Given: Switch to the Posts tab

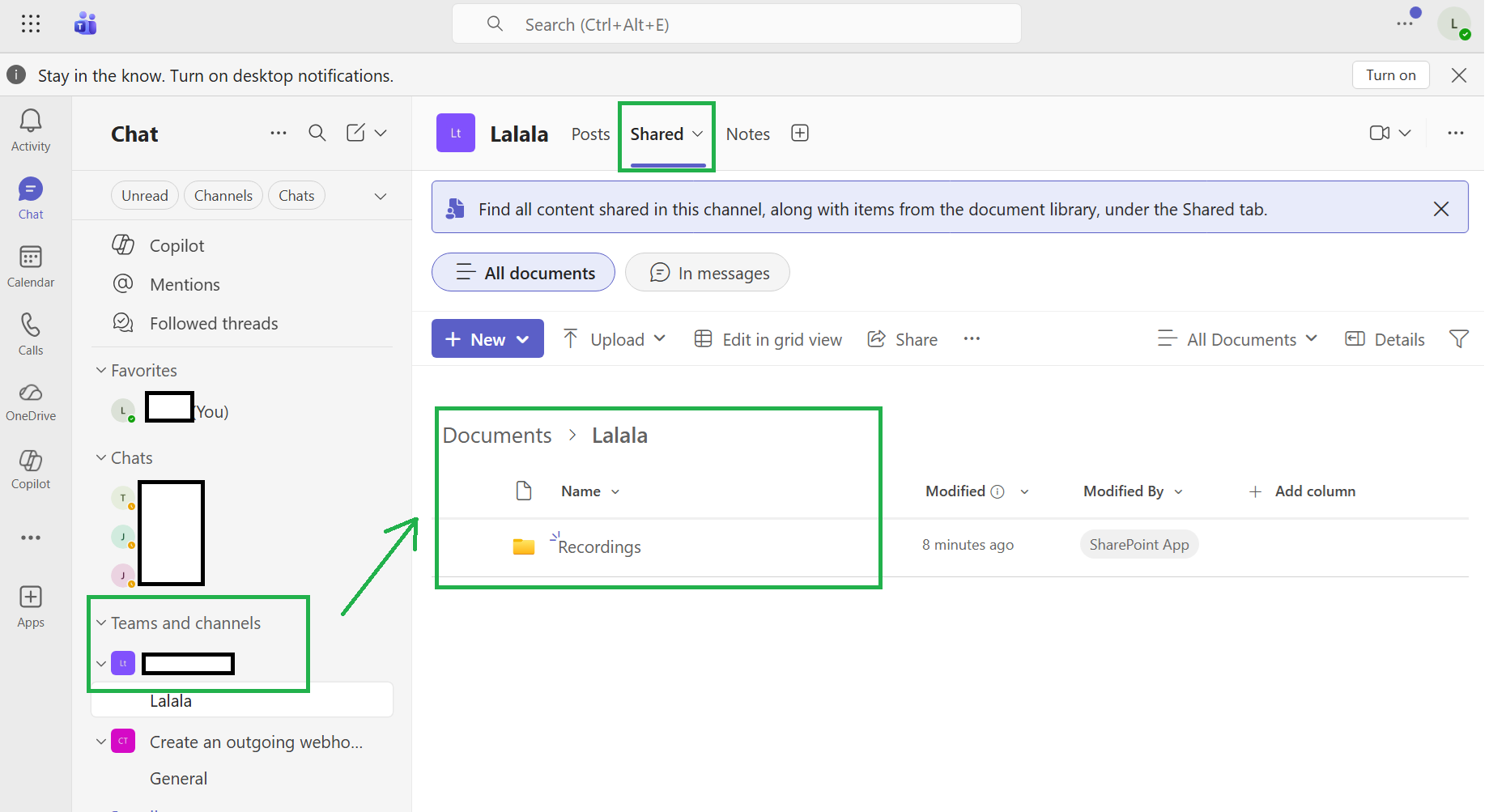Looking at the screenshot, I should pos(590,134).
